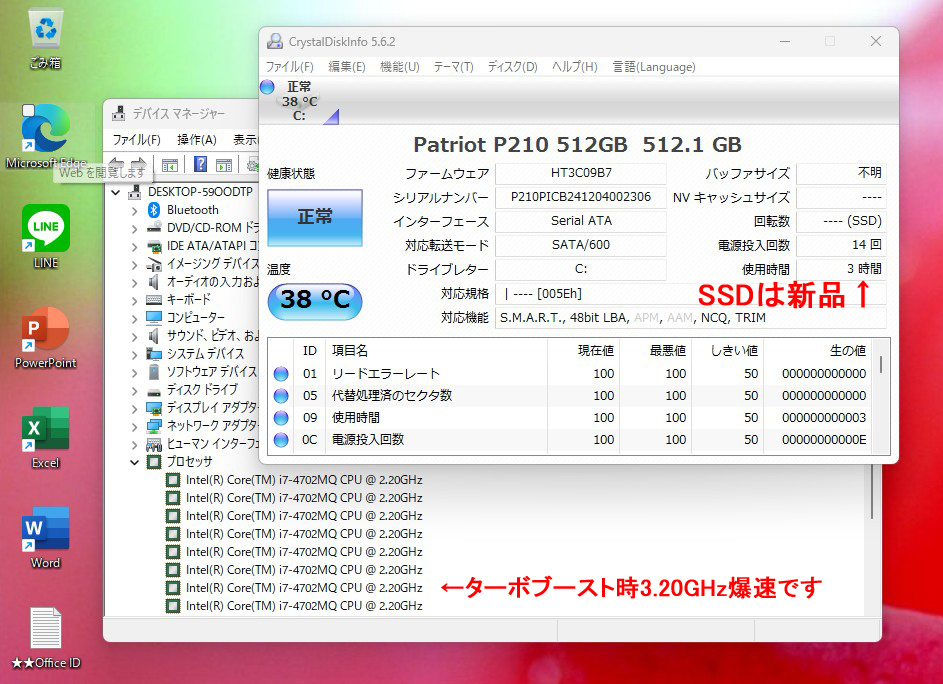
Task: Select the サウンド、ビデオ tree item
Action: (213, 336)
